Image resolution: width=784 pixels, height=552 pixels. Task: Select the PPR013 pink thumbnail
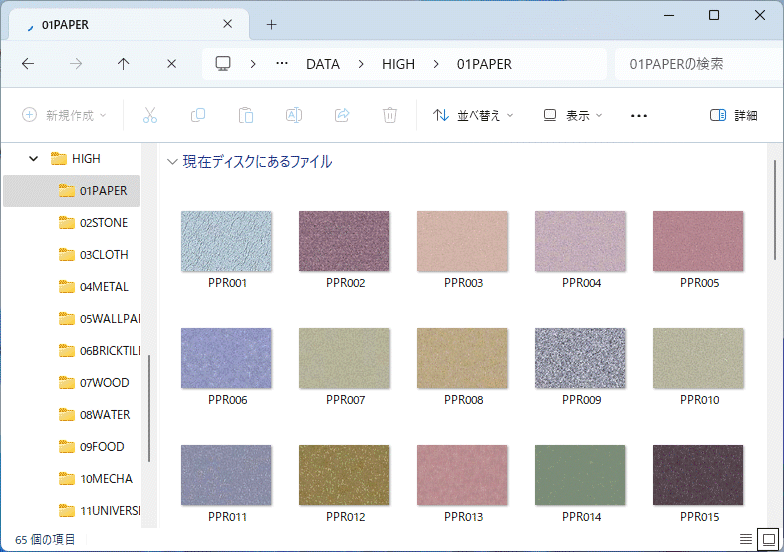pos(462,476)
